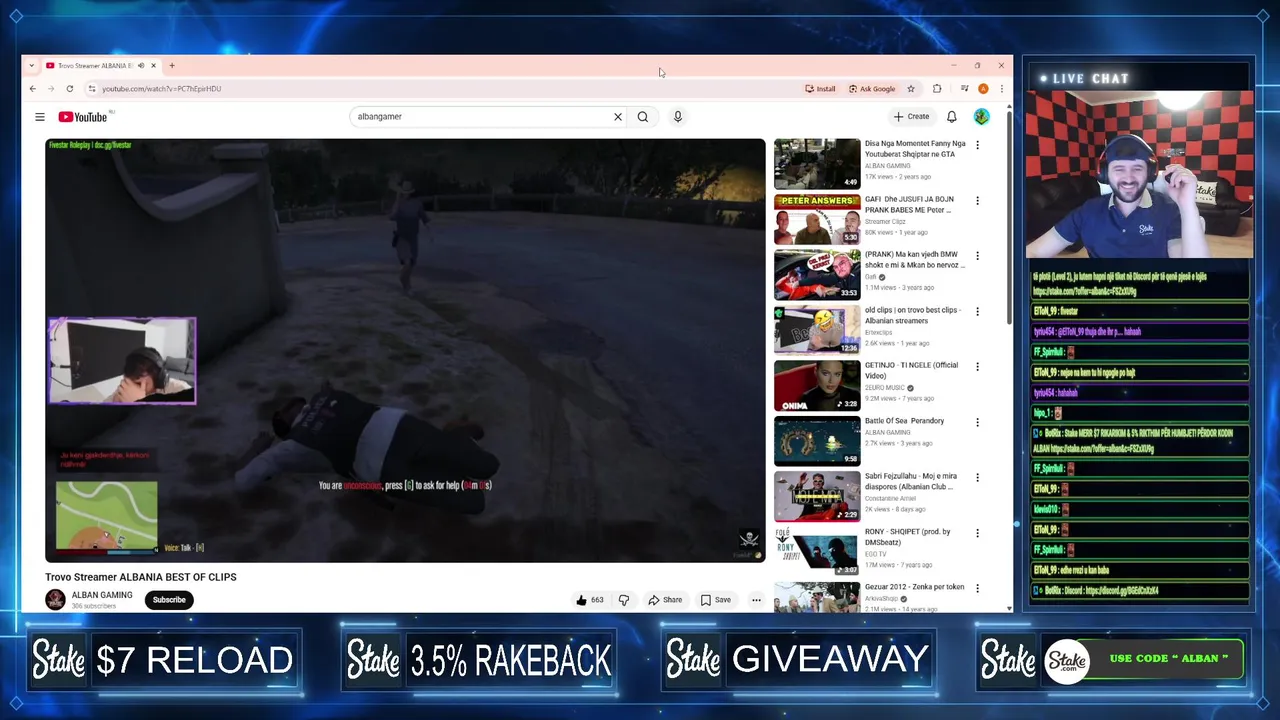Dislike the video

pyautogui.click(x=624, y=600)
